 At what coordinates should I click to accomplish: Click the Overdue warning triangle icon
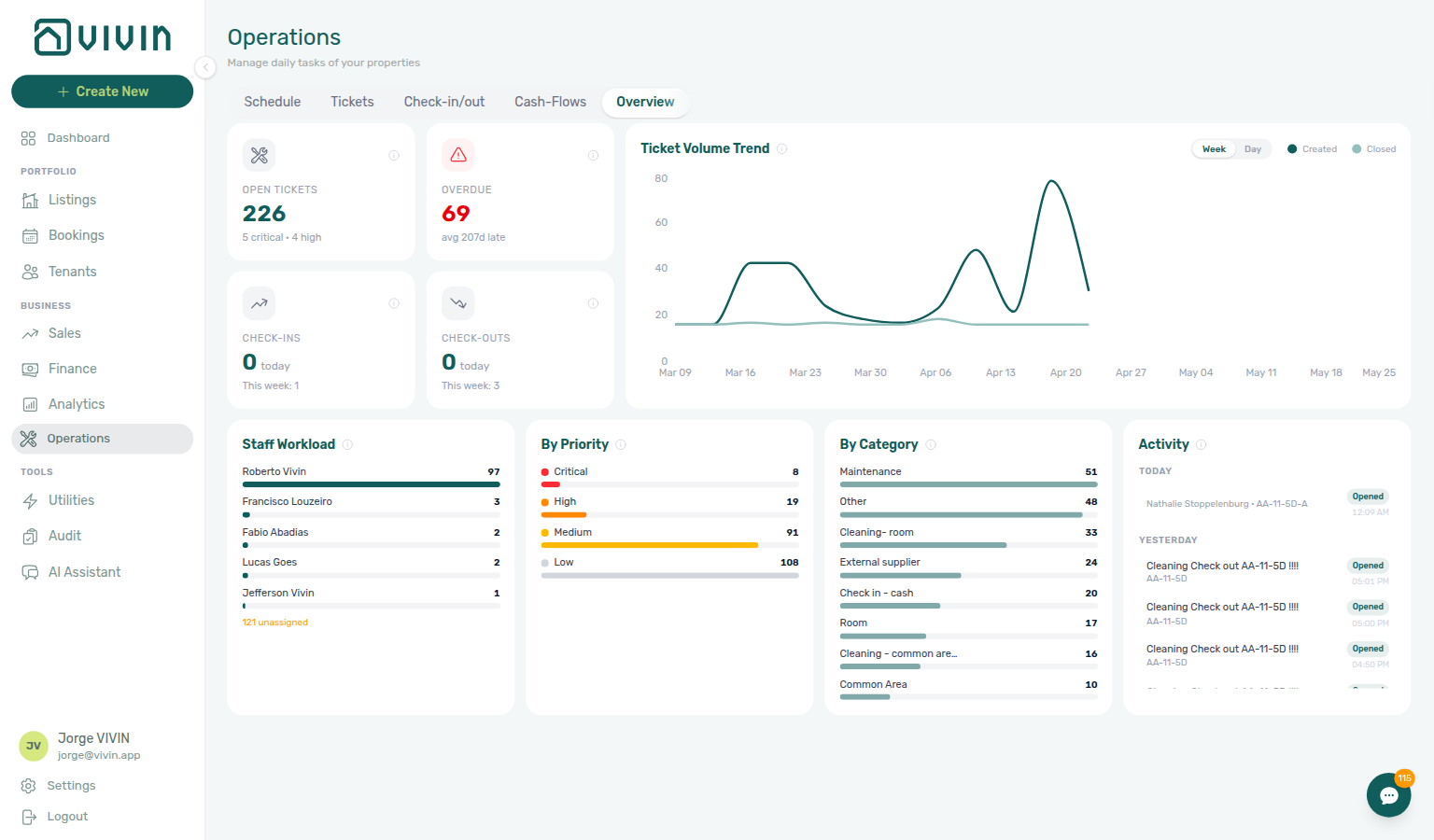coord(458,155)
